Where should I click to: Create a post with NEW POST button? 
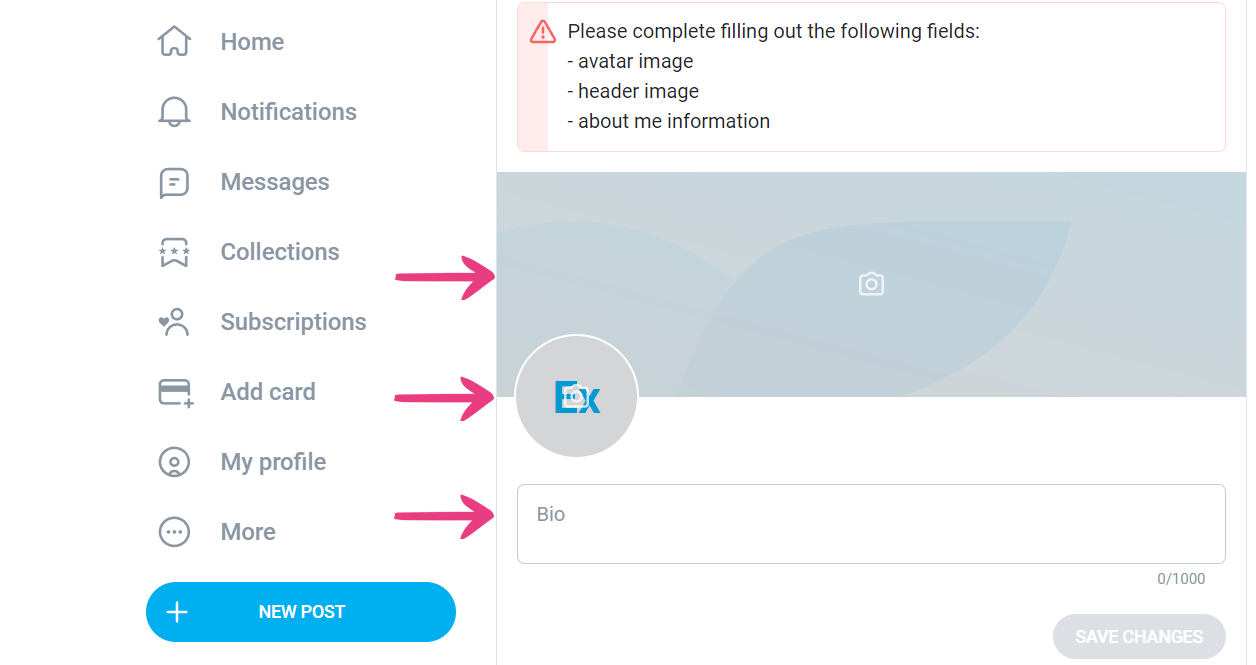click(301, 612)
